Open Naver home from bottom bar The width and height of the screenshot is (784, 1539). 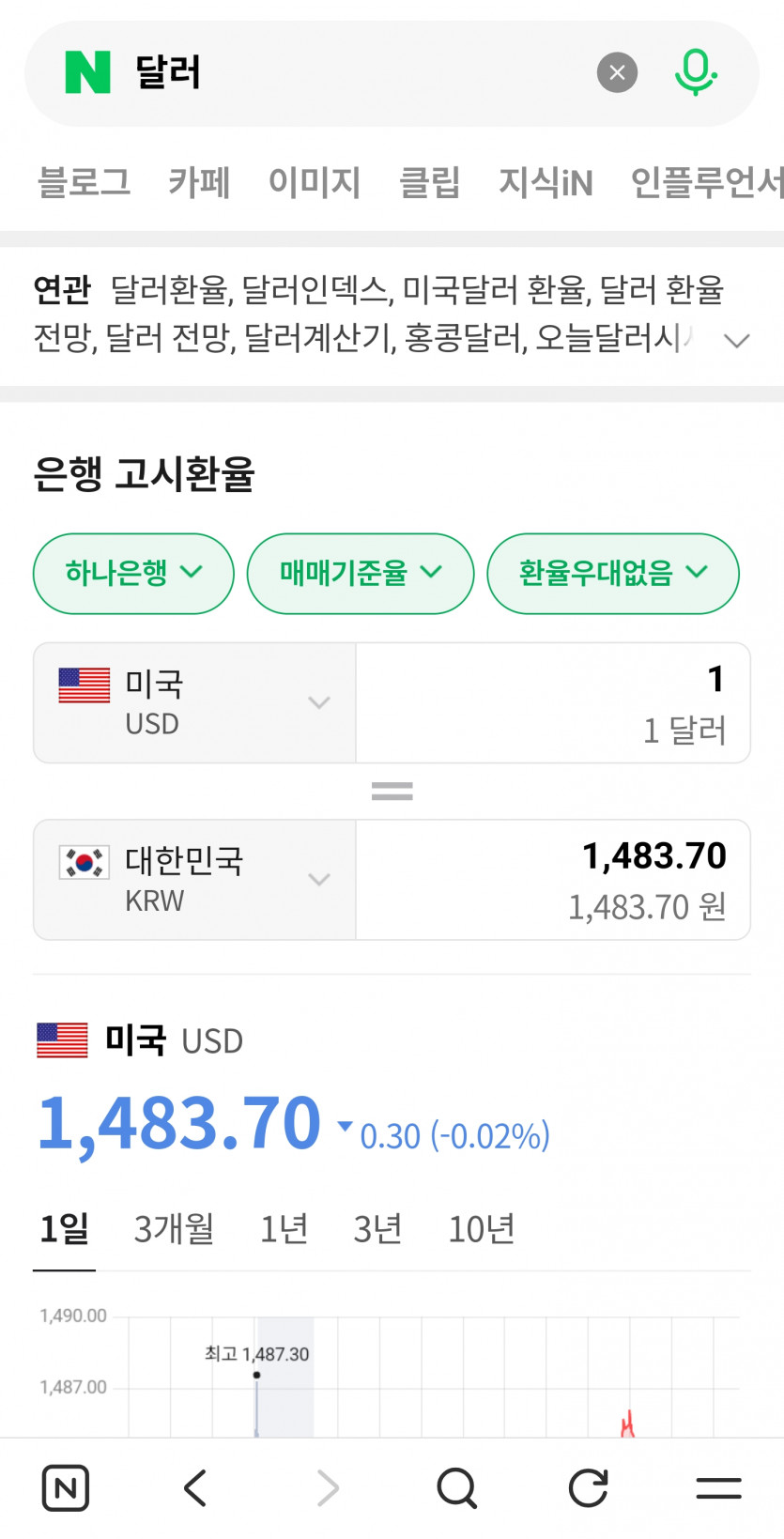click(x=66, y=1487)
